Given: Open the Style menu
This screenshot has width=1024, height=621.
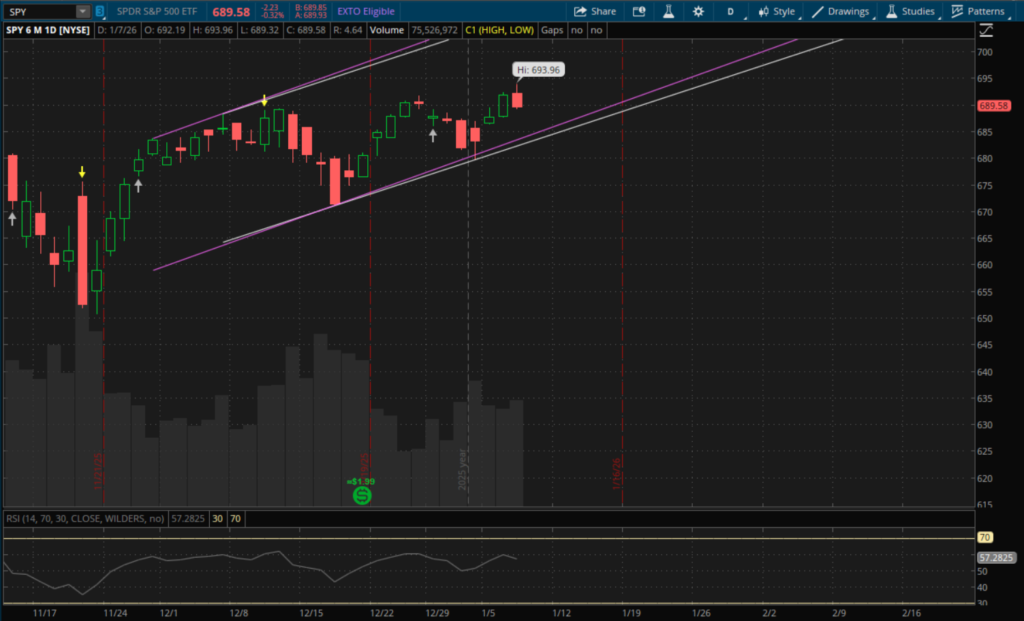Looking at the screenshot, I should click(777, 11).
